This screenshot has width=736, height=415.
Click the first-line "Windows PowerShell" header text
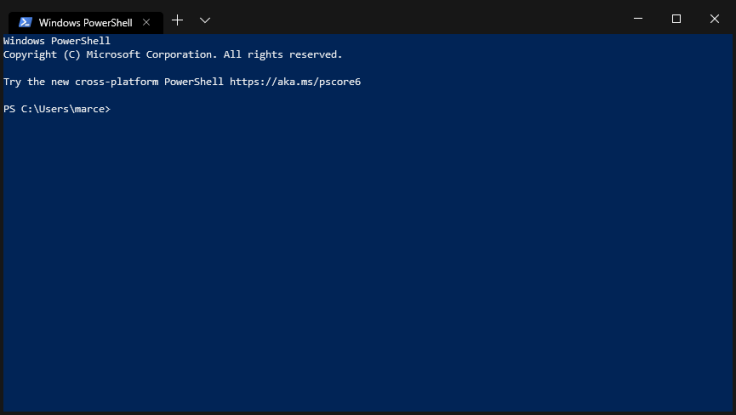pos(57,41)
